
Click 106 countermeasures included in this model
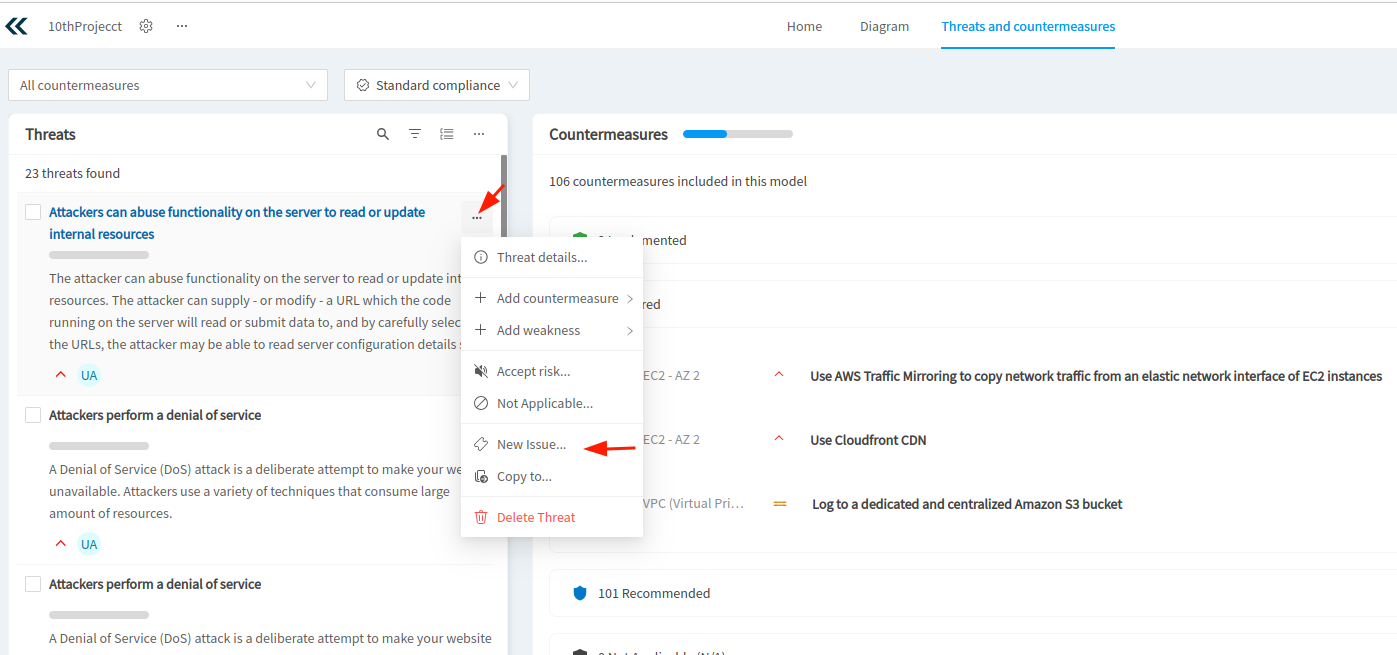[x=678, y=181]
